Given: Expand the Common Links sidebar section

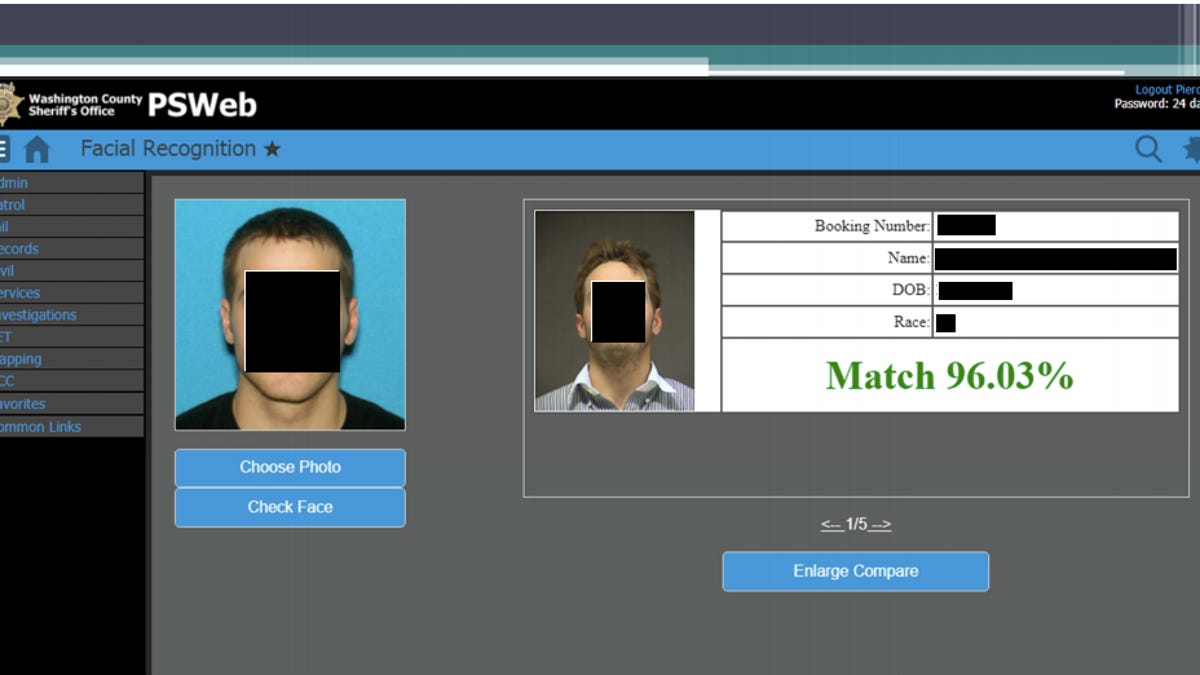Looking at the screenshot, I should coord(40,427).
